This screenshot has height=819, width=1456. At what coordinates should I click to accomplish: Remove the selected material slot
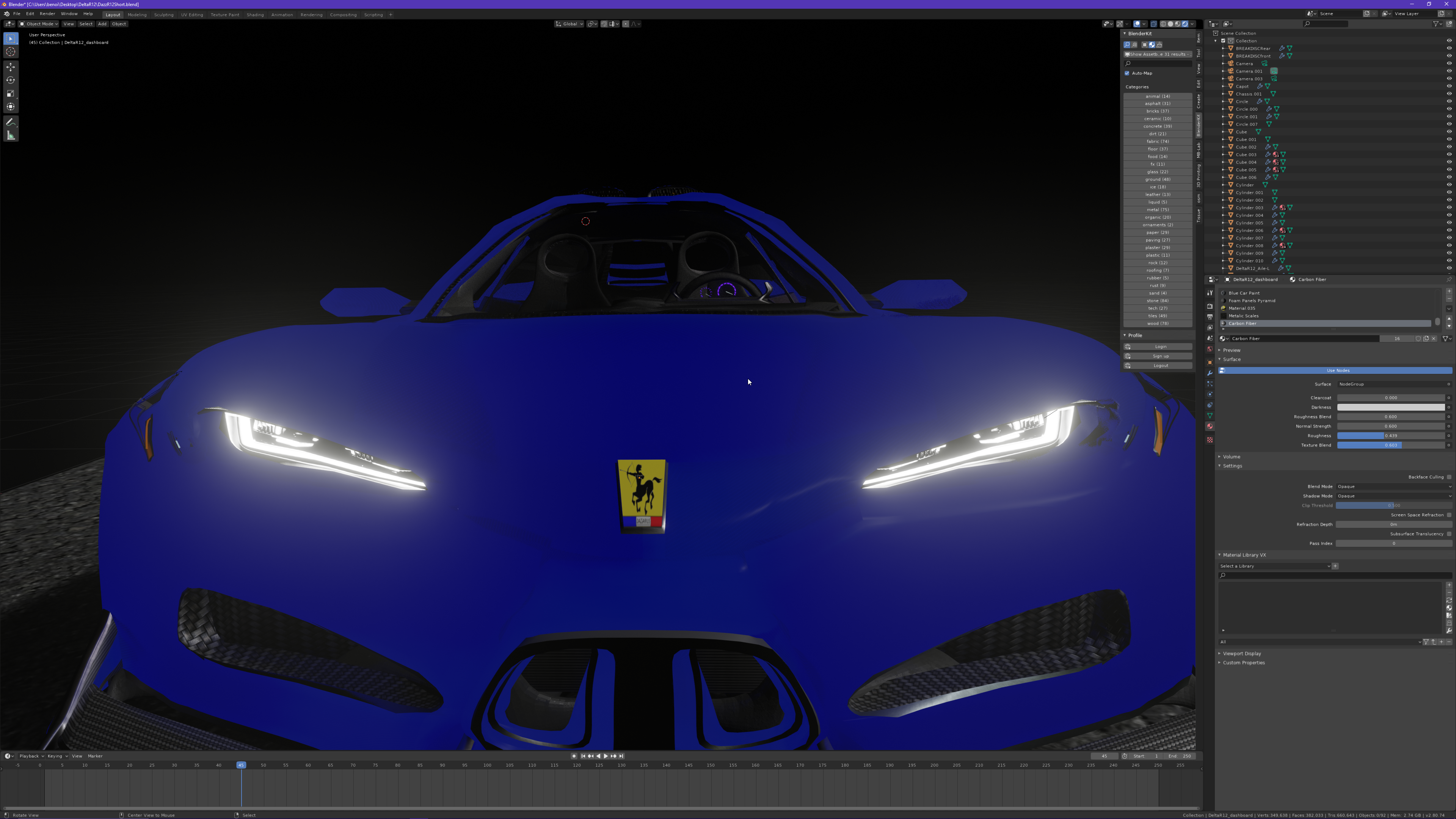point(1449,299)
